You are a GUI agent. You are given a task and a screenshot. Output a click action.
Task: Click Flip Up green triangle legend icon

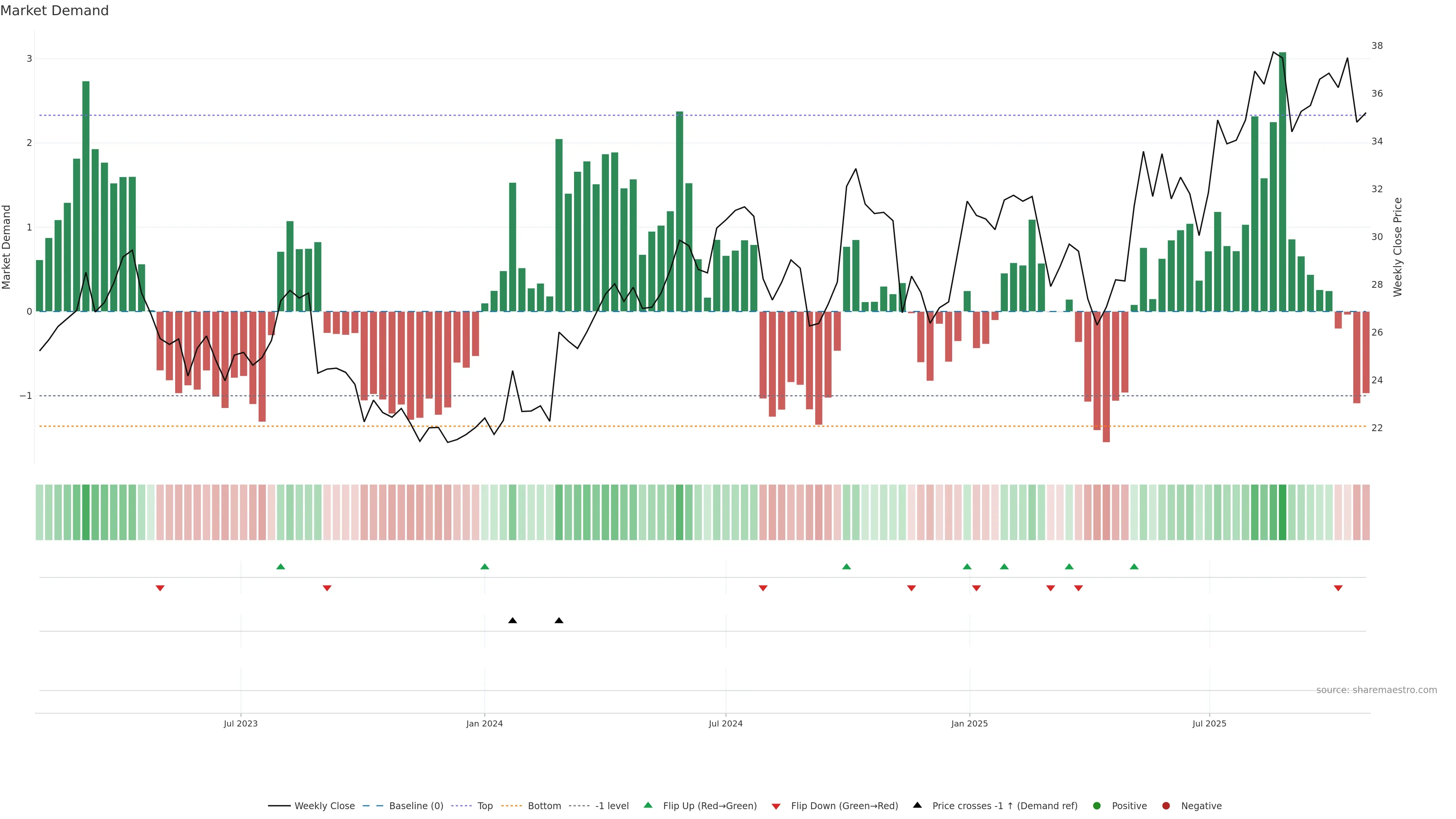[x=648, y=805]
